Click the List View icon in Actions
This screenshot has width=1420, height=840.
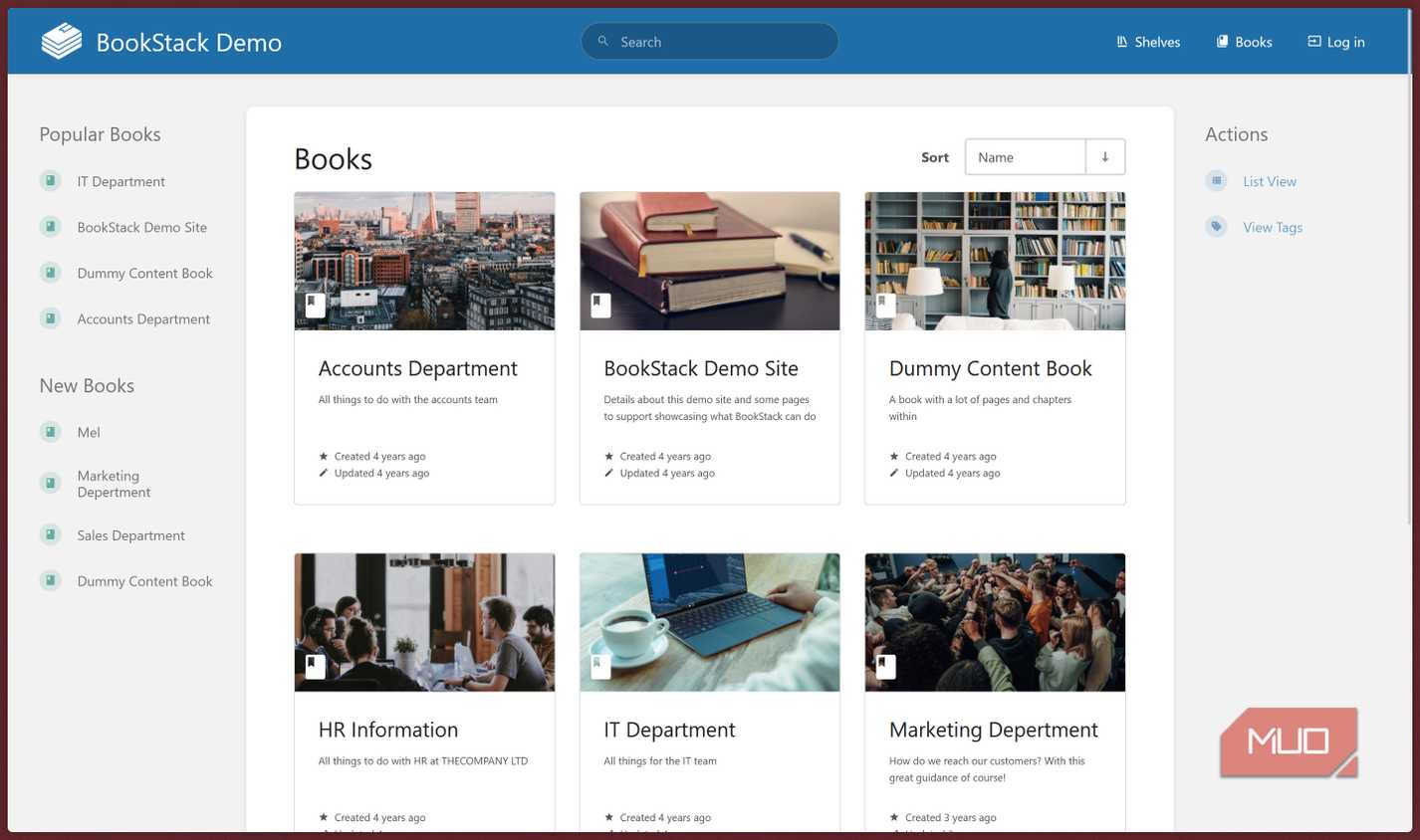pos(1217,181)
